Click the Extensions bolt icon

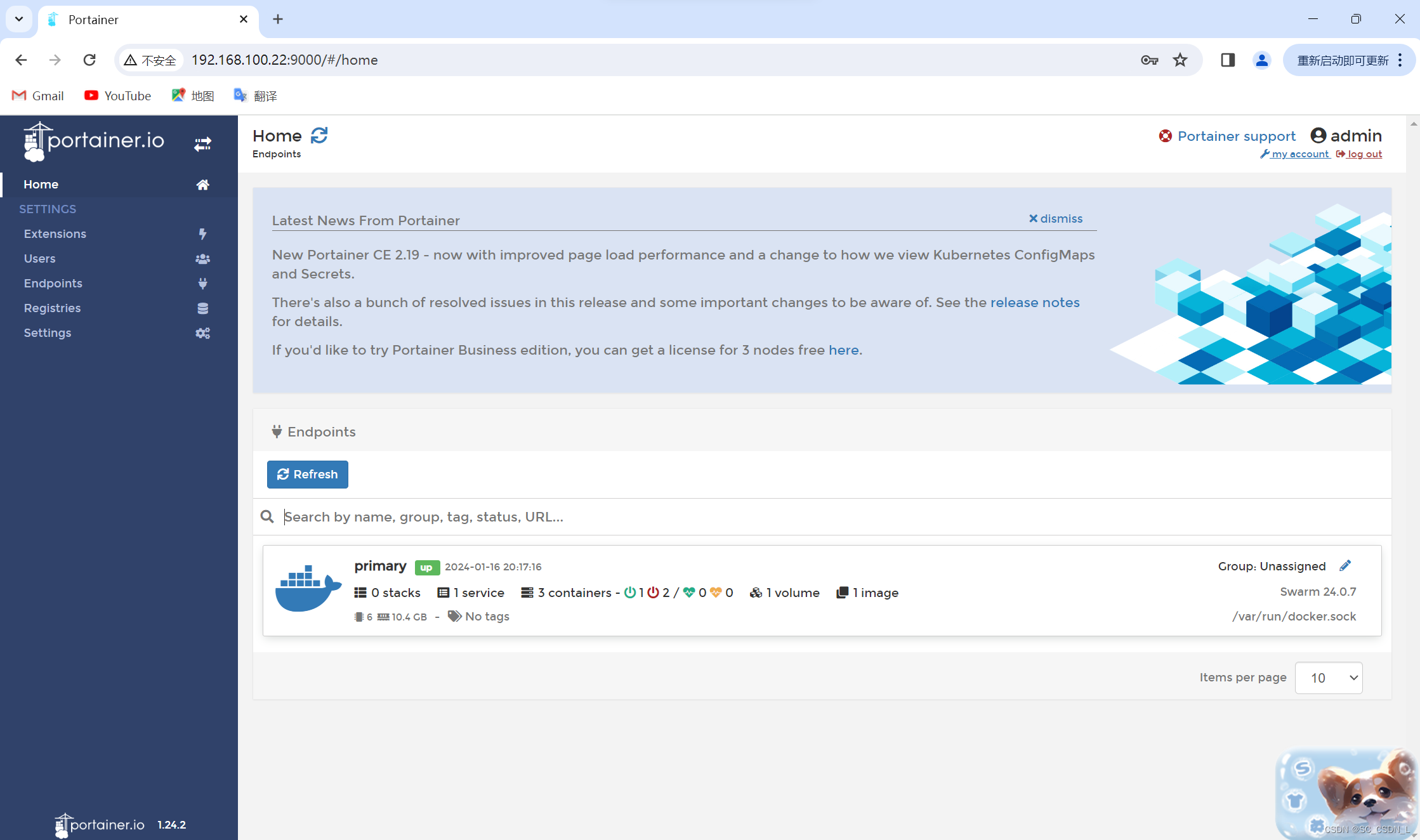point(202,234)
